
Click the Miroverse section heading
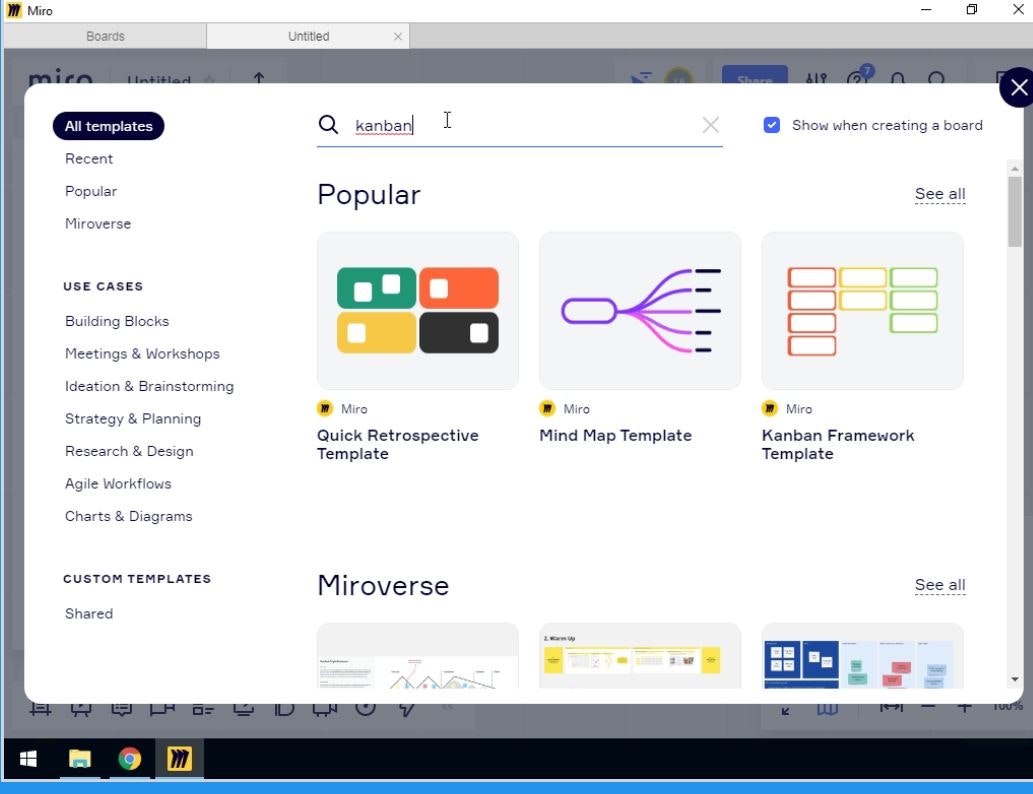coord(383,586)
